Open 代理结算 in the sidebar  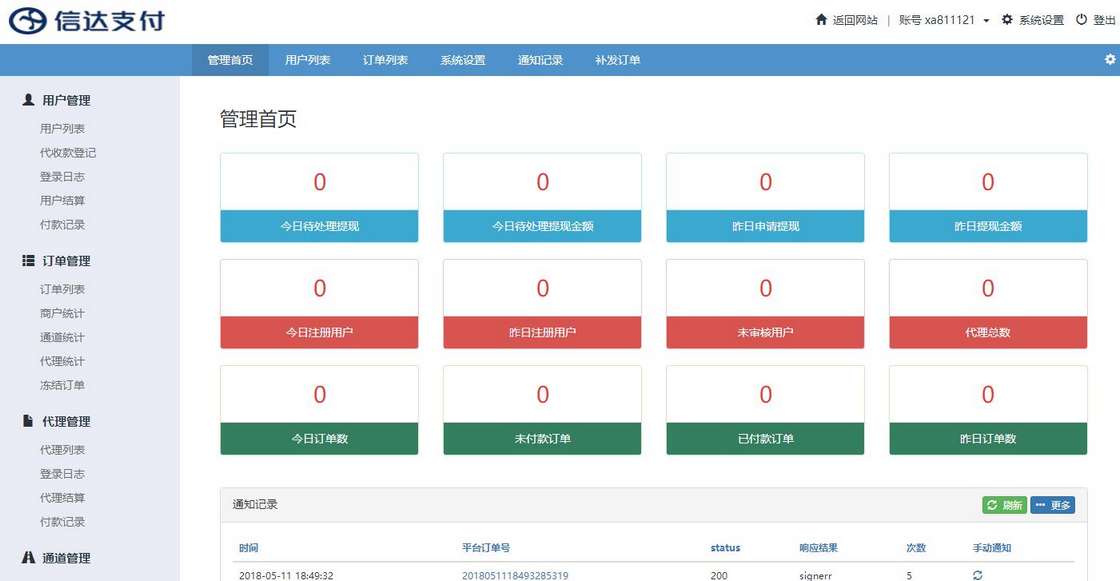click(62, 497)
